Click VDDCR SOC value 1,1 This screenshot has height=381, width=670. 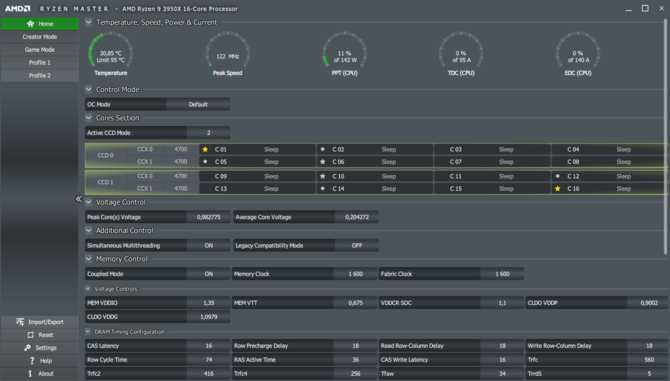[x=502, y=303]
